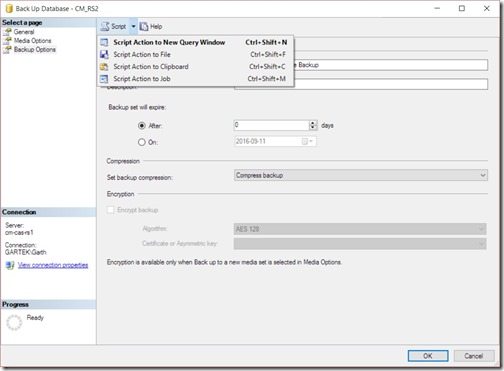Click the Cancel button
The image size is (504, 371).
473,356
